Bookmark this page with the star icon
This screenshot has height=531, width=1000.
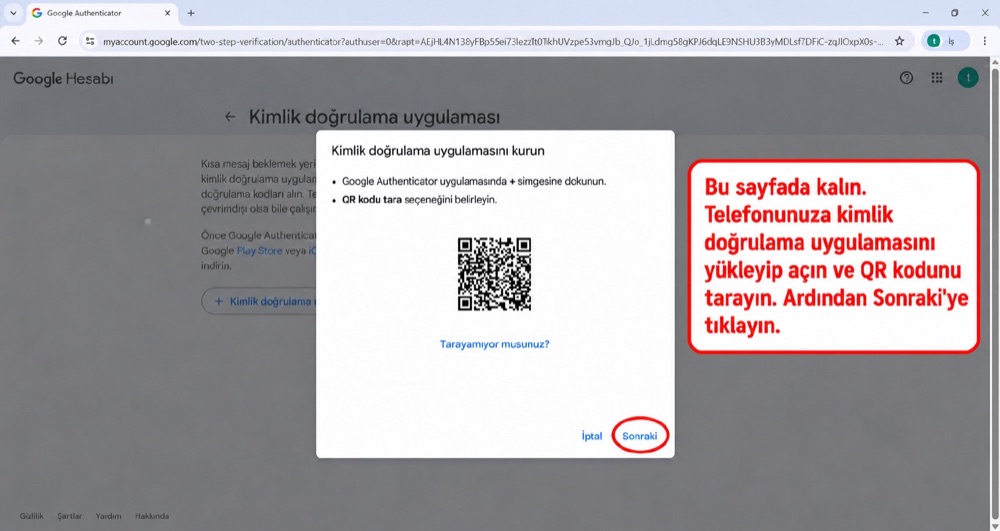pyautogui.click(x=899, y=41)
